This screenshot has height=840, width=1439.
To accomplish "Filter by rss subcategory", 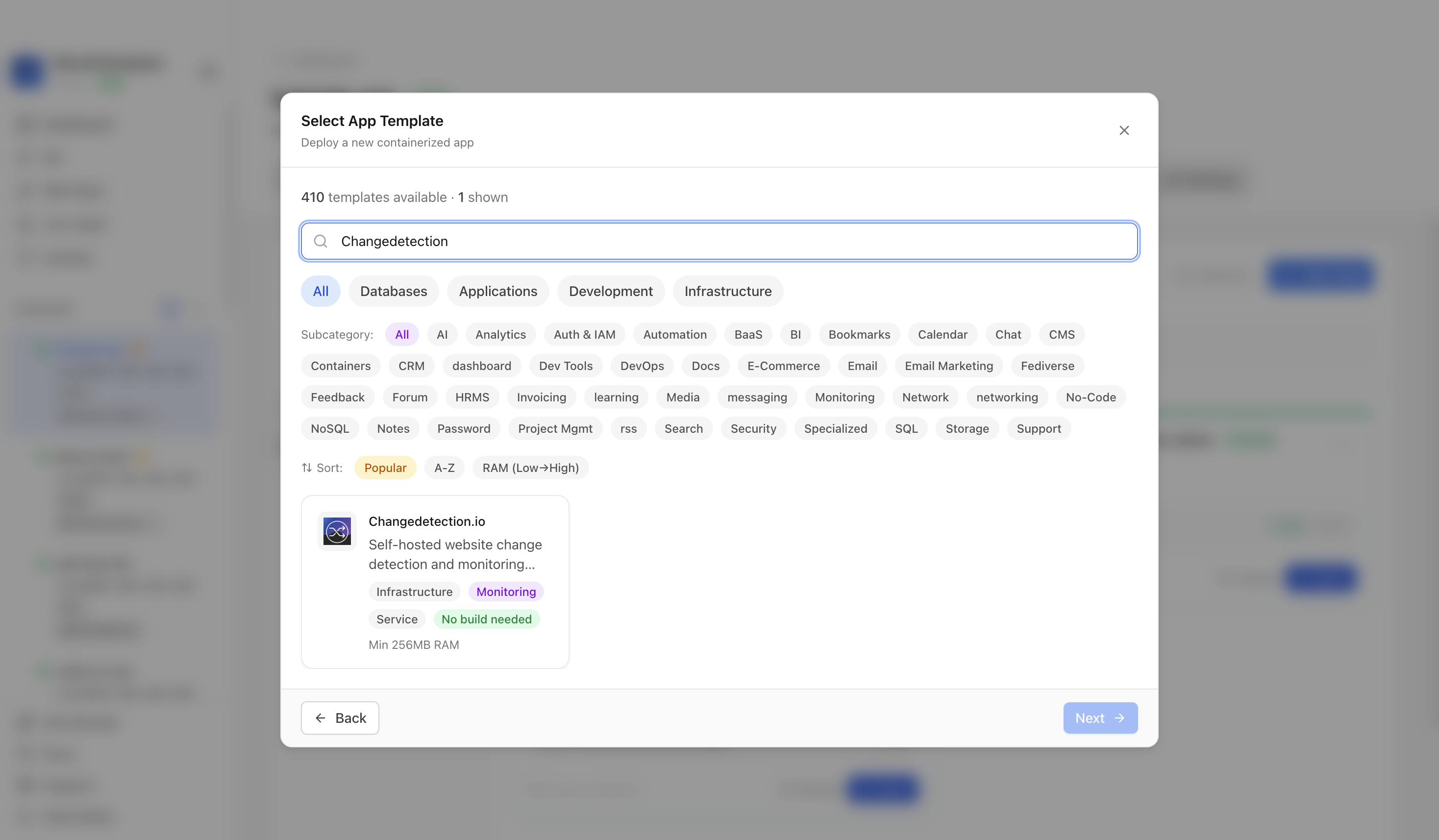I will pos(628,428).
